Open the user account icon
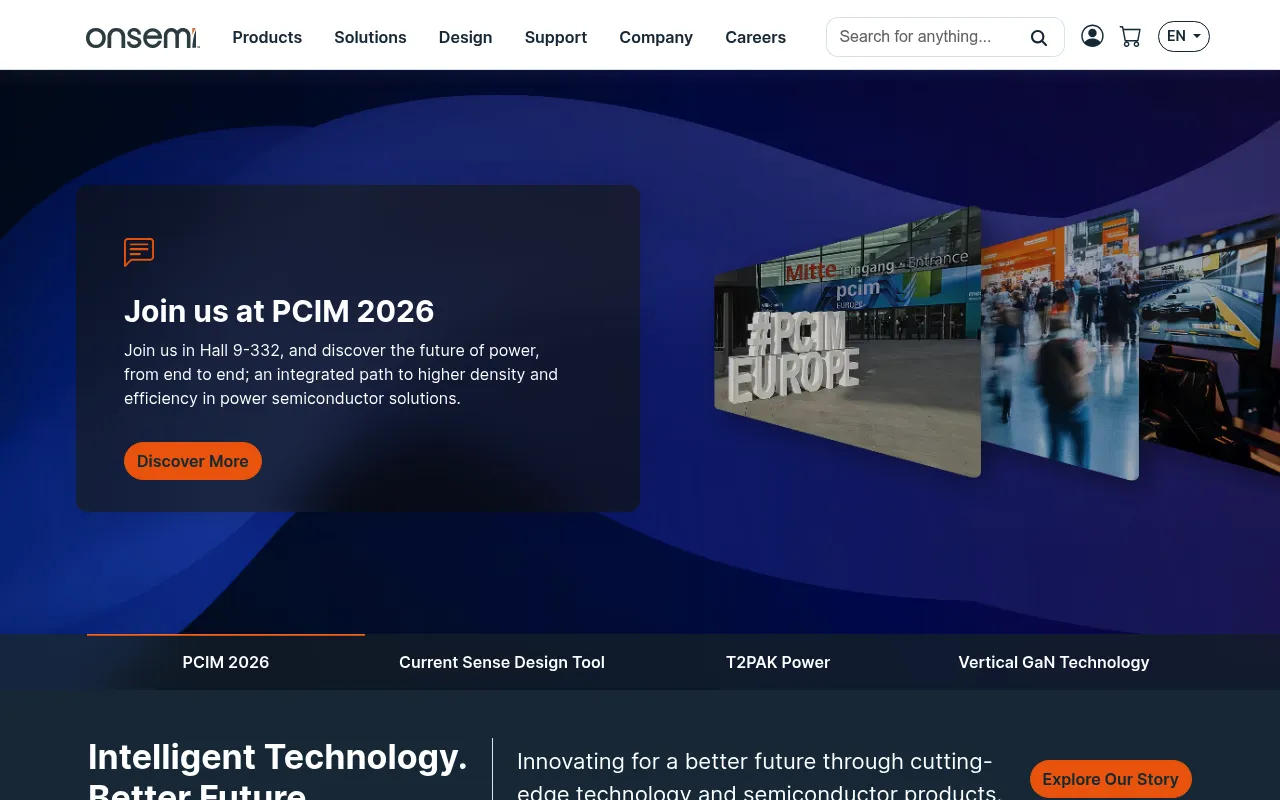The image size is (1280, 800). click(1092, 36)
